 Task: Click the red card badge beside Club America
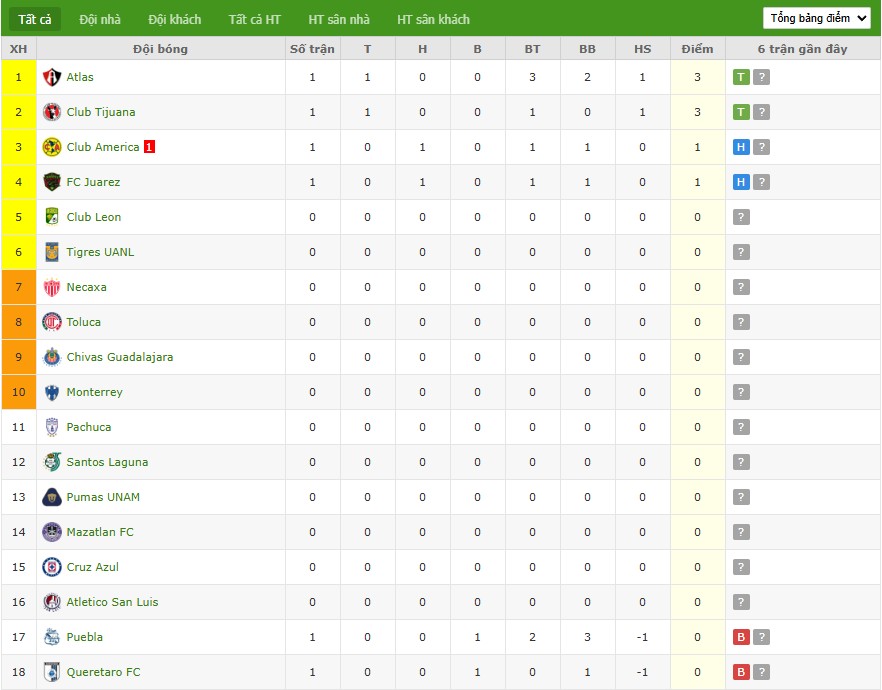pos(149,147)
